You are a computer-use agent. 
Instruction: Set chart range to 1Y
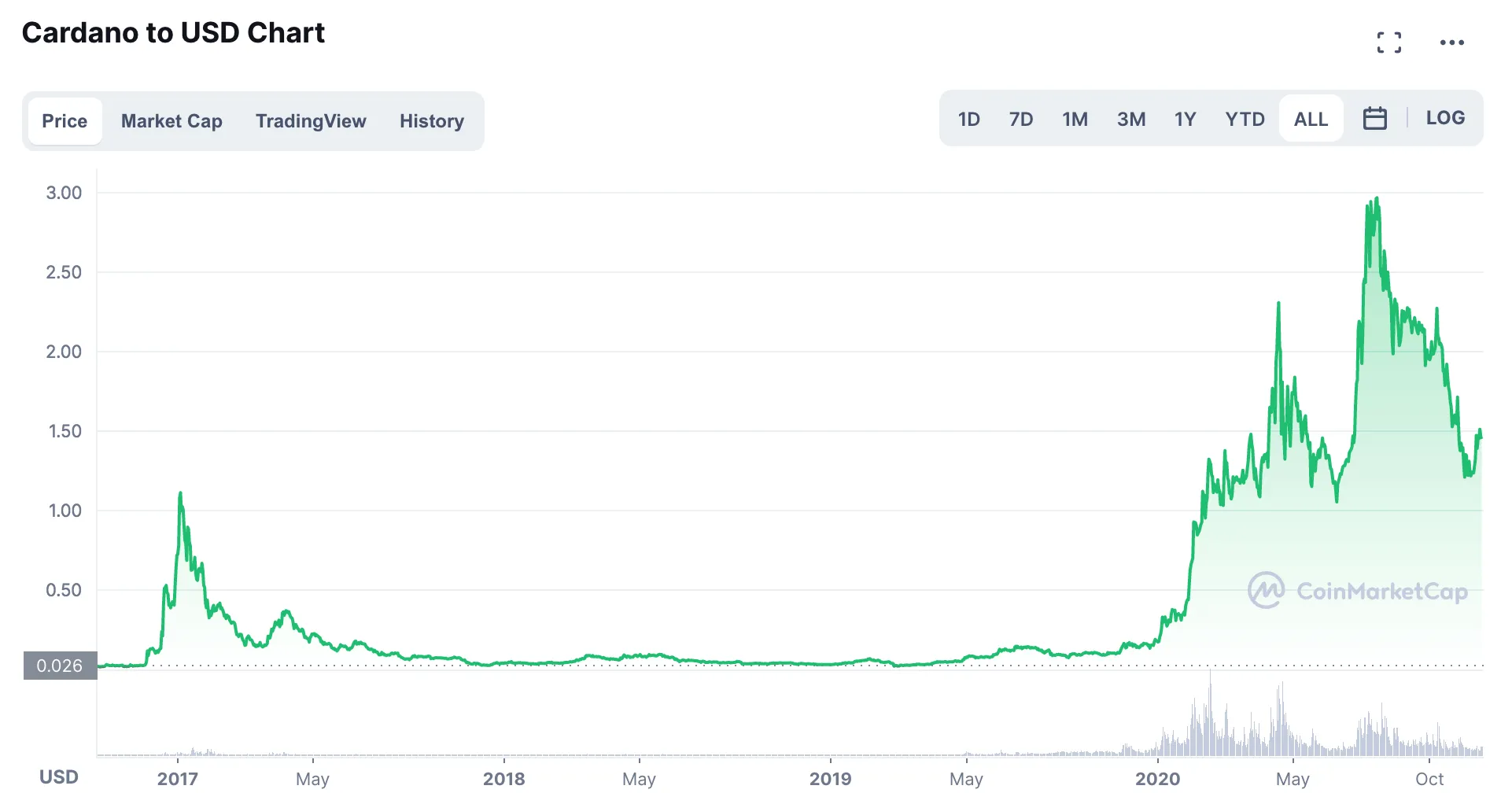(1186, 119)
